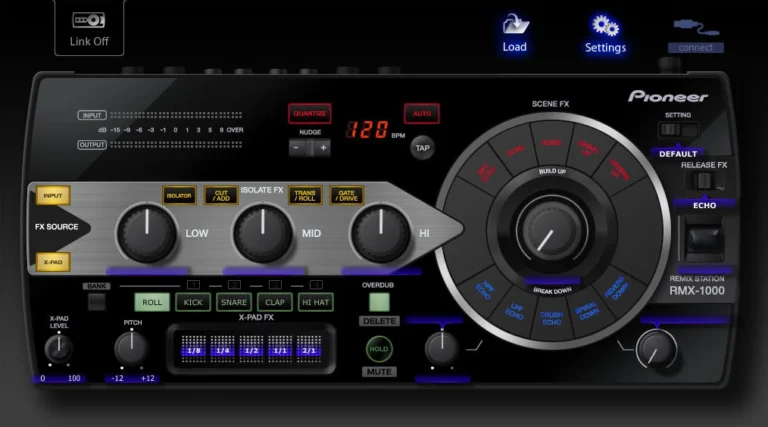Click the HI isolator knob

point(380,233)
